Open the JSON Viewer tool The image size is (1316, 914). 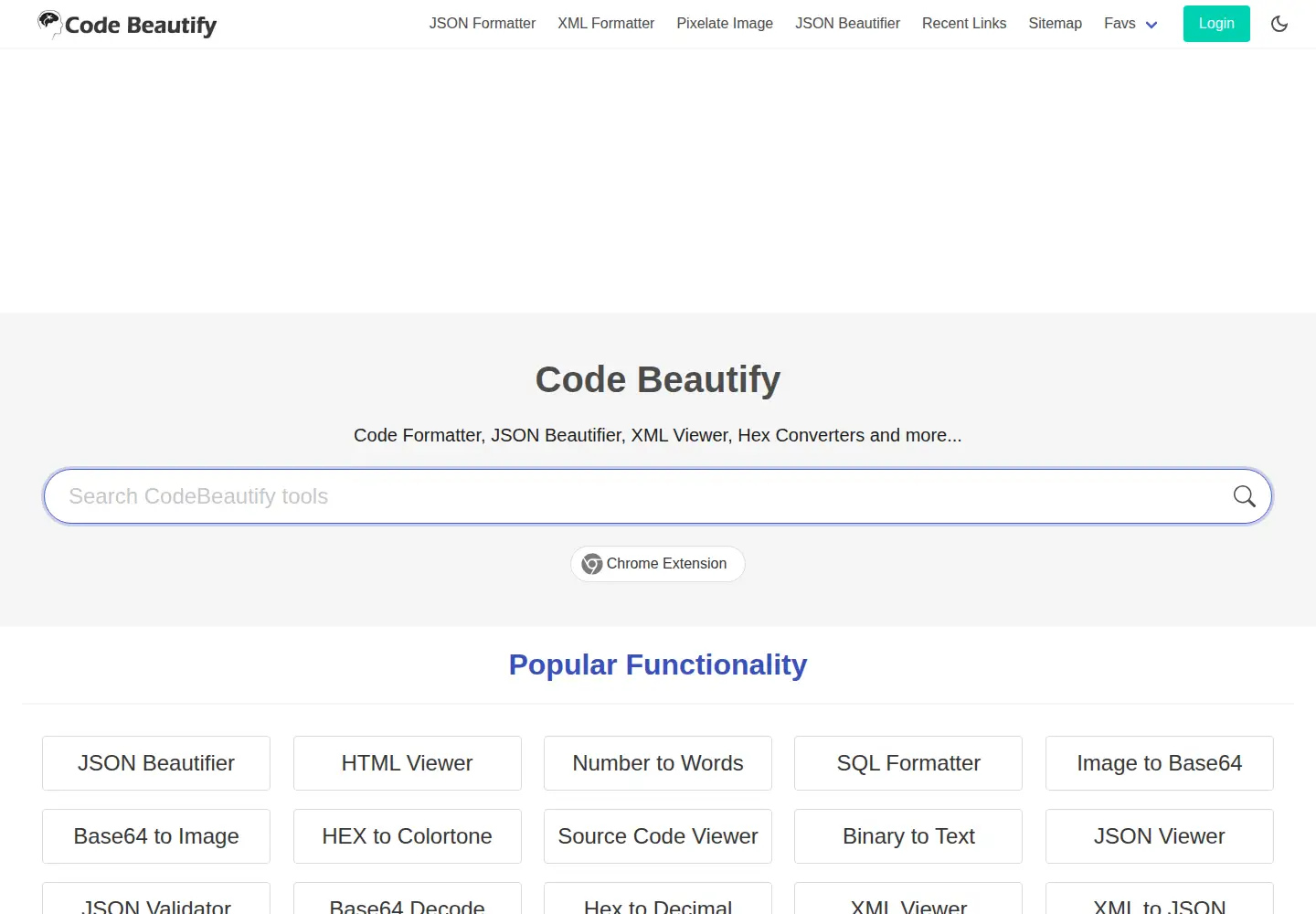(1160, 836)
